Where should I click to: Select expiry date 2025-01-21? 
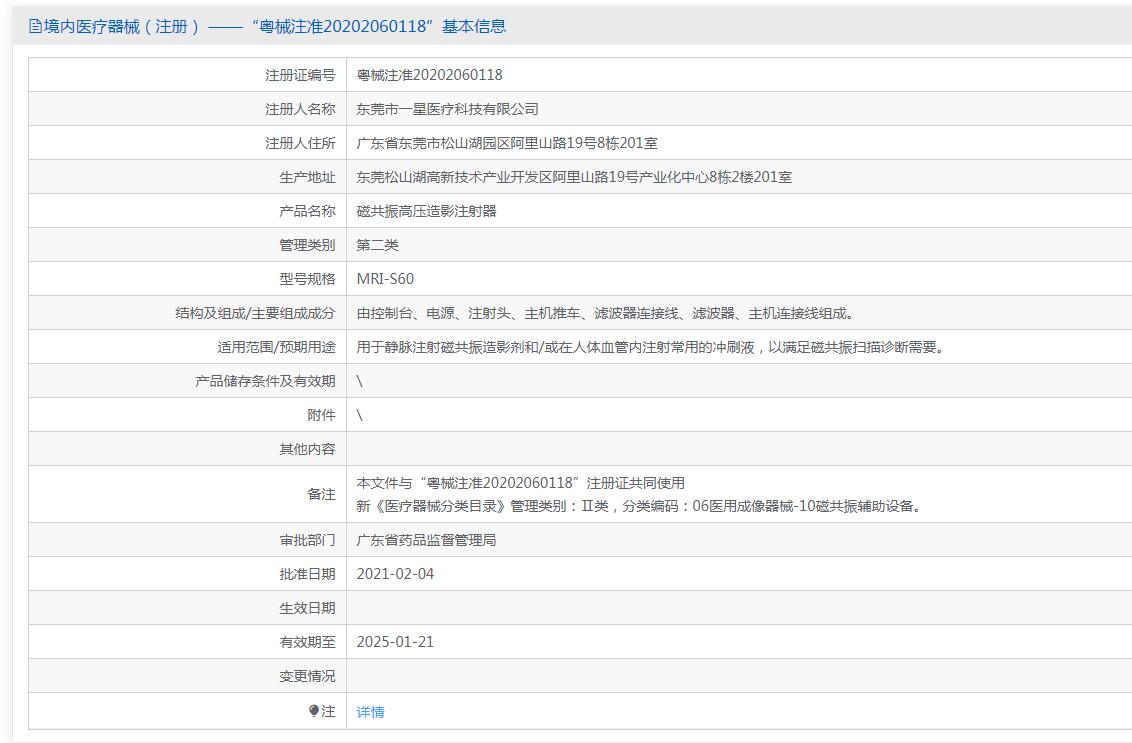[396, 642]
